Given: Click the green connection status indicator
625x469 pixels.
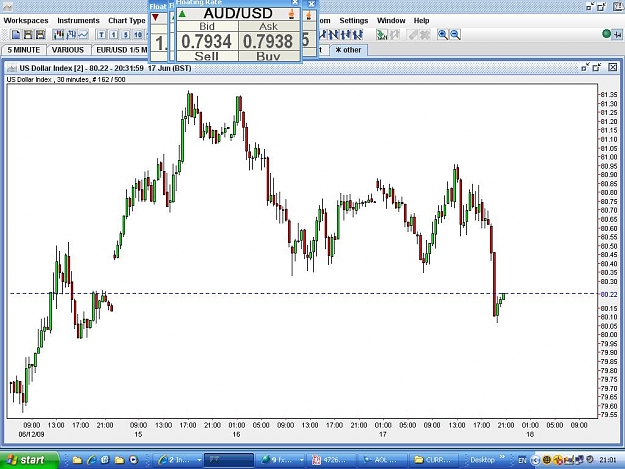Looking at the screenshot, I should click(606, 34).
